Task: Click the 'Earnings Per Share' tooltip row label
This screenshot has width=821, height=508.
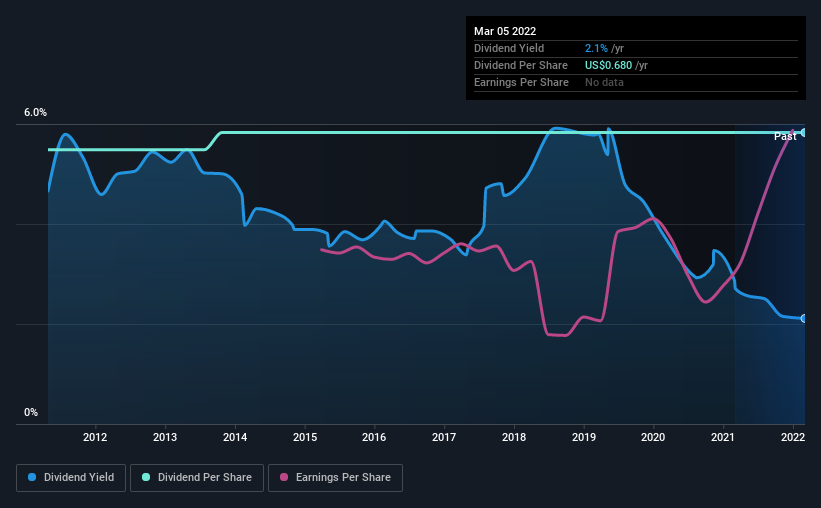Action: tap(521, 82)
